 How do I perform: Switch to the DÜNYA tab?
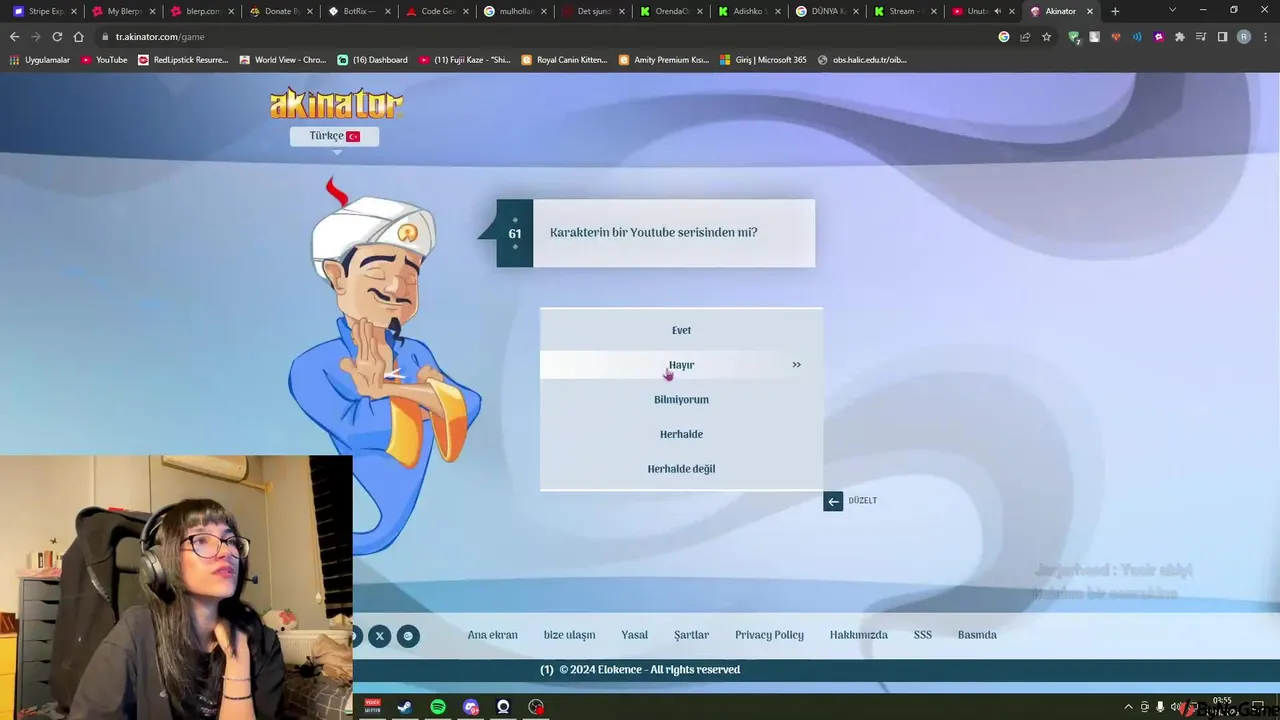point(825,11)
